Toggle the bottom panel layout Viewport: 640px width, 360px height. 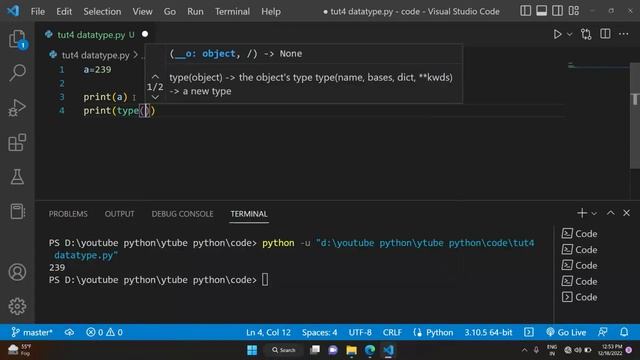pos(542,11)
